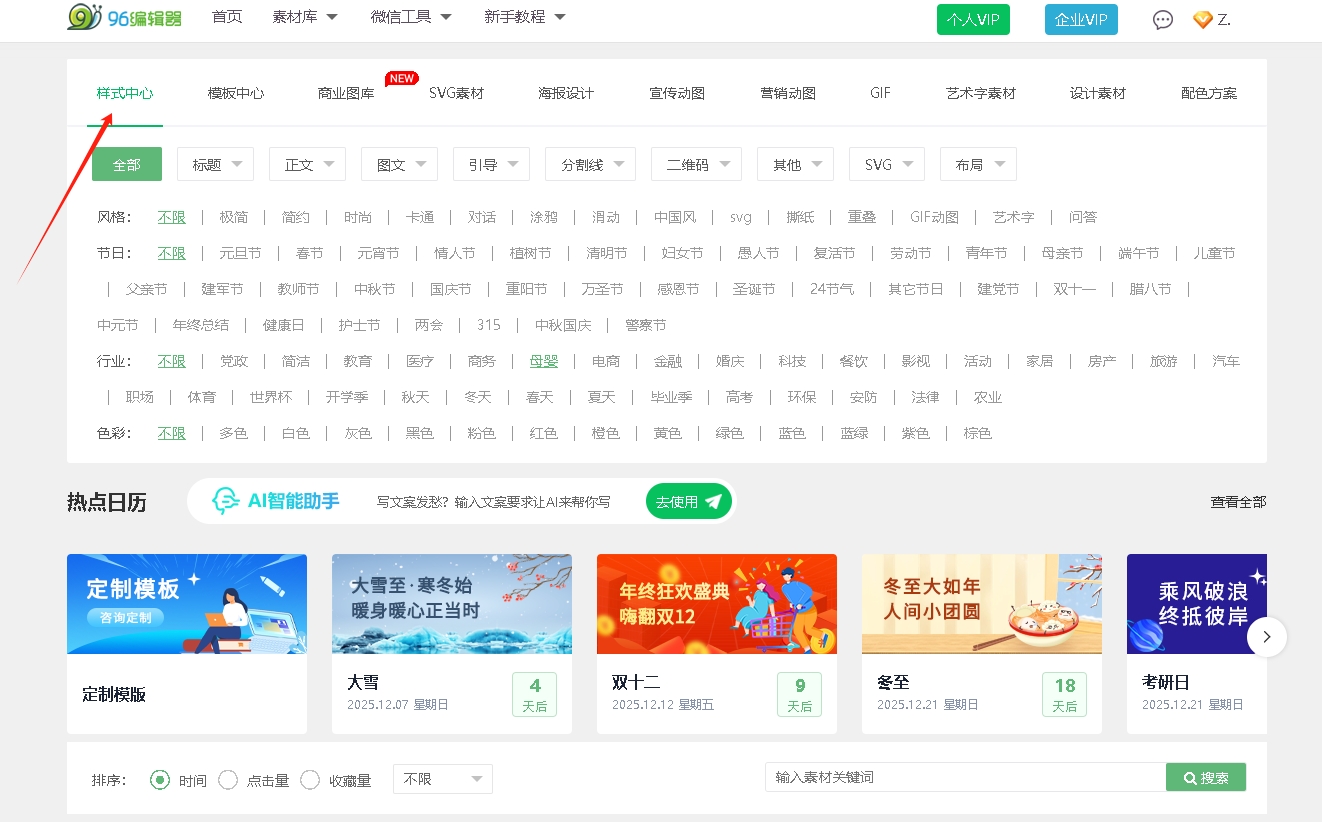
Task: Select the 收藏量 sort radio button
Action: click(310, 780)
